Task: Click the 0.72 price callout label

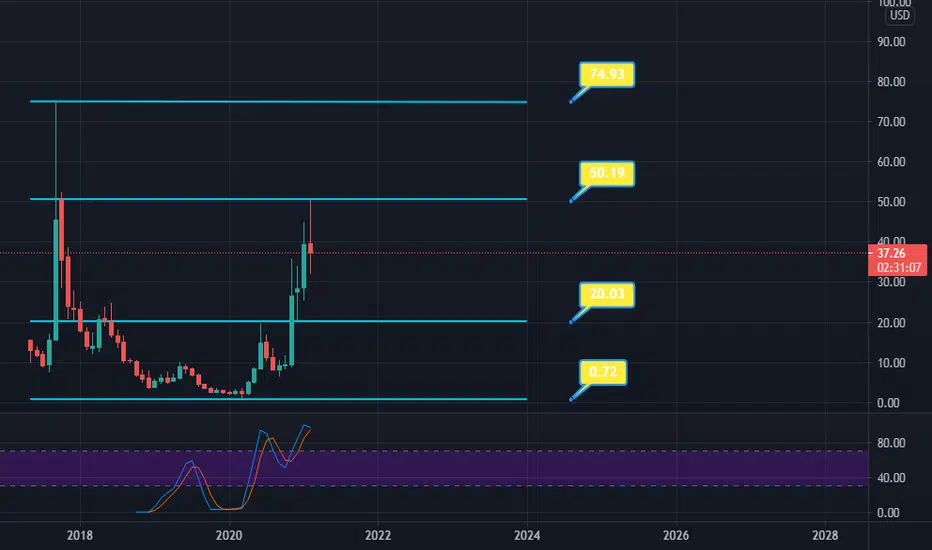Action: pyautogui.click(x=603, y=372)
